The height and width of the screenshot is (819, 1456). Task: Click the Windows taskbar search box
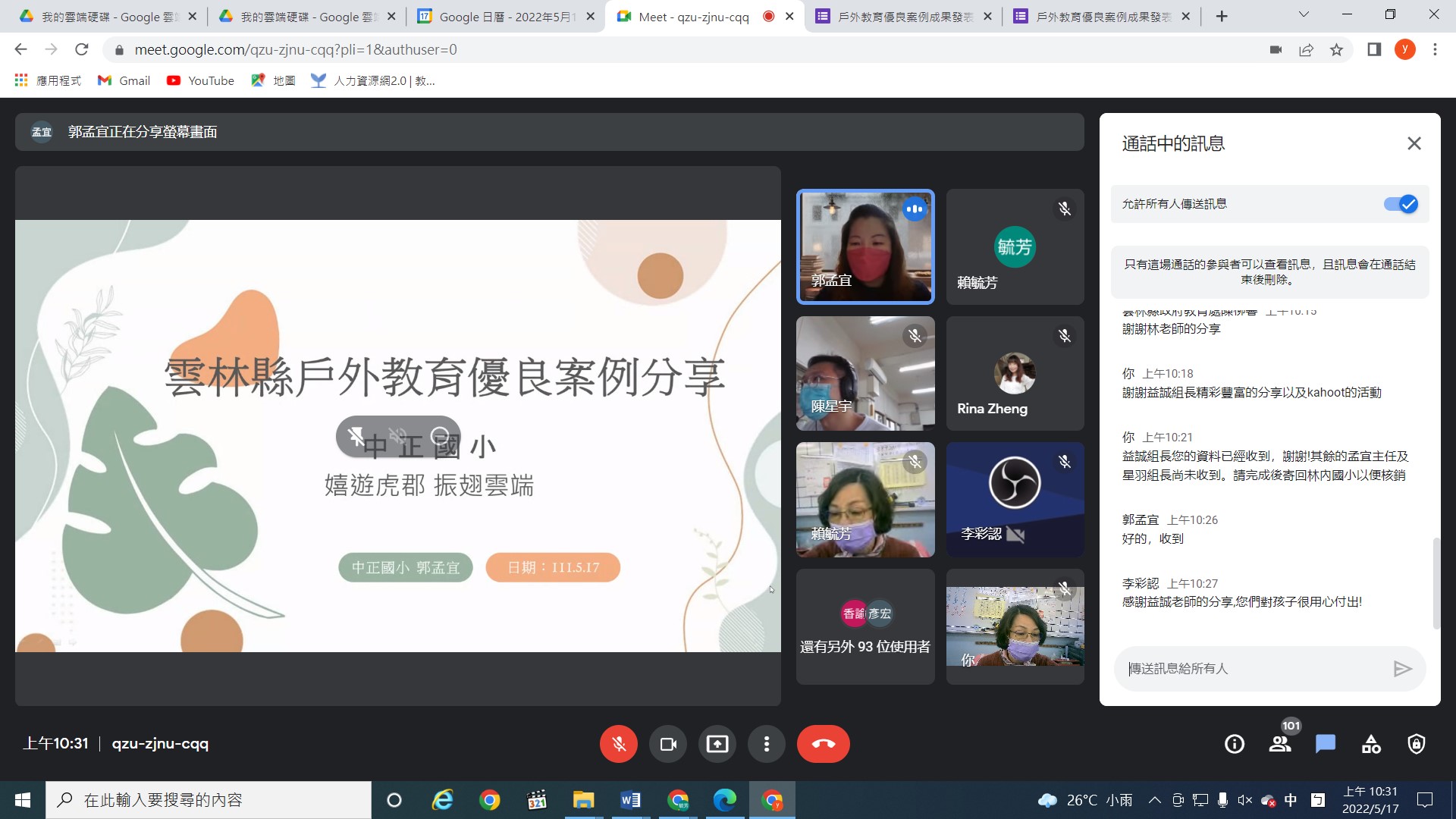coord(209,800)
